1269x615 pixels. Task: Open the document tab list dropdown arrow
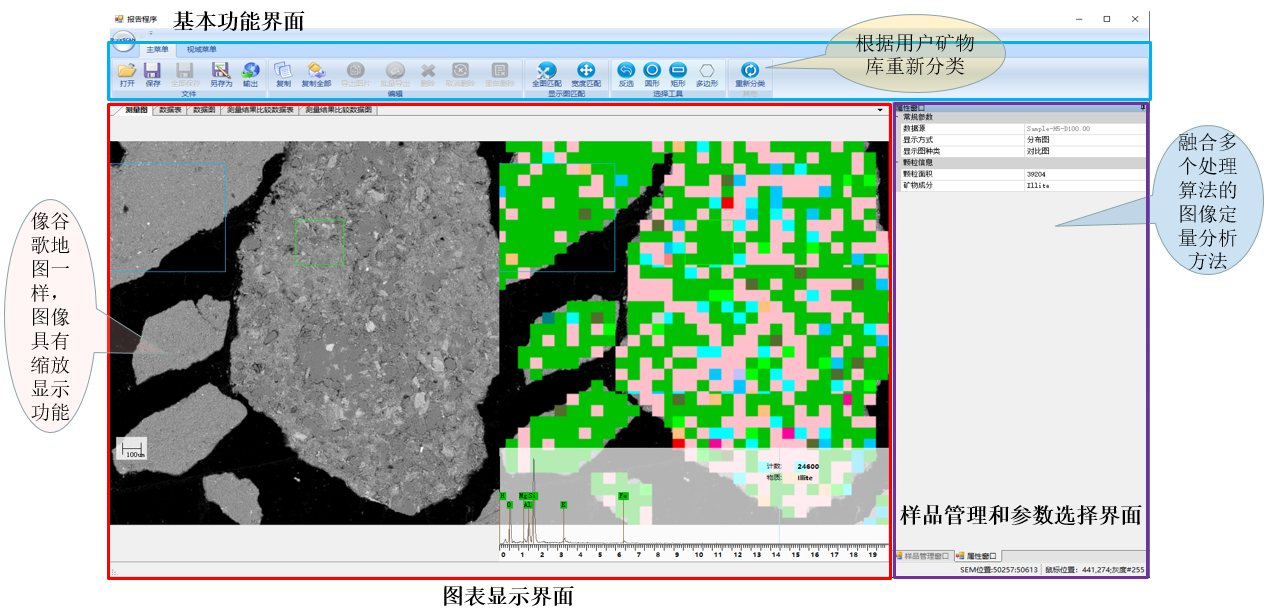pyautogui.click(x=880, y=110)
